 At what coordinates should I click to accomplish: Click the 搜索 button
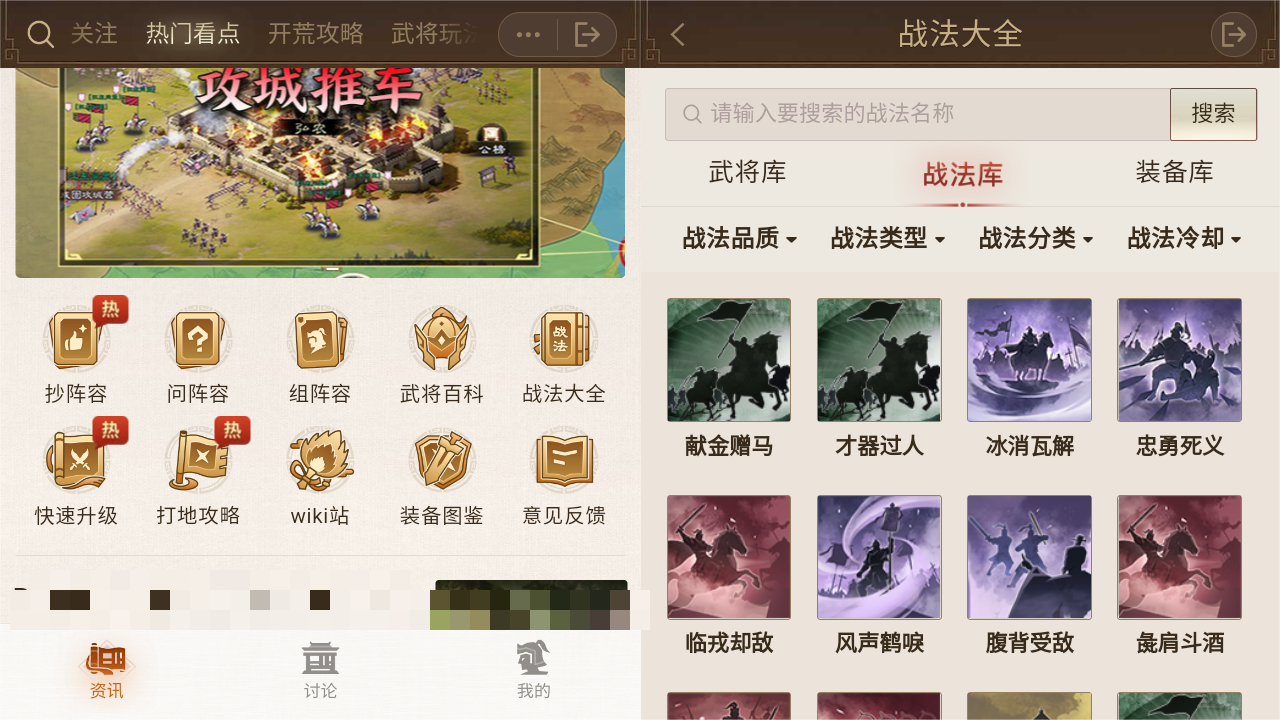(x=1213, y=114)
